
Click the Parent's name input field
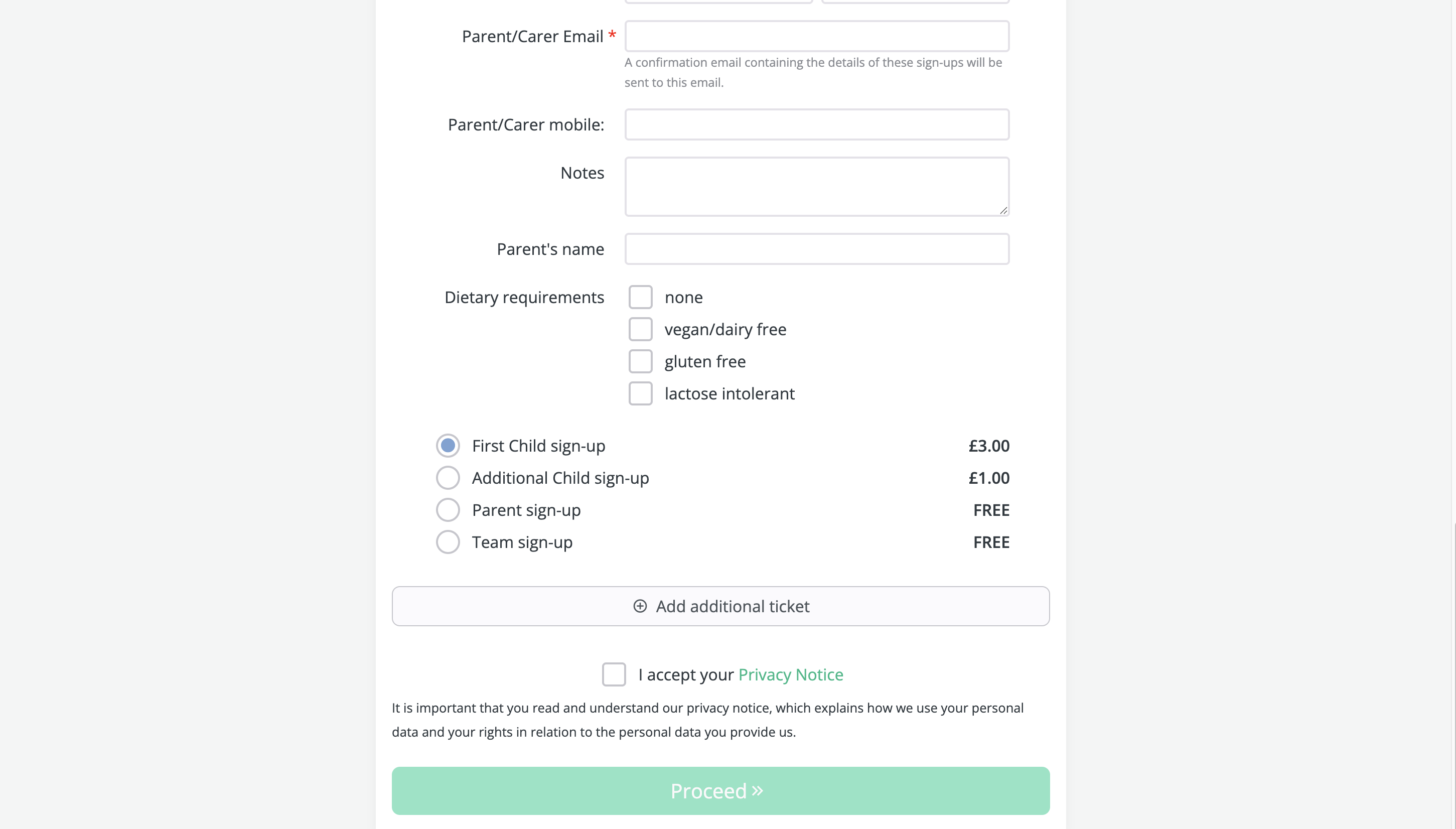point(817,249)
